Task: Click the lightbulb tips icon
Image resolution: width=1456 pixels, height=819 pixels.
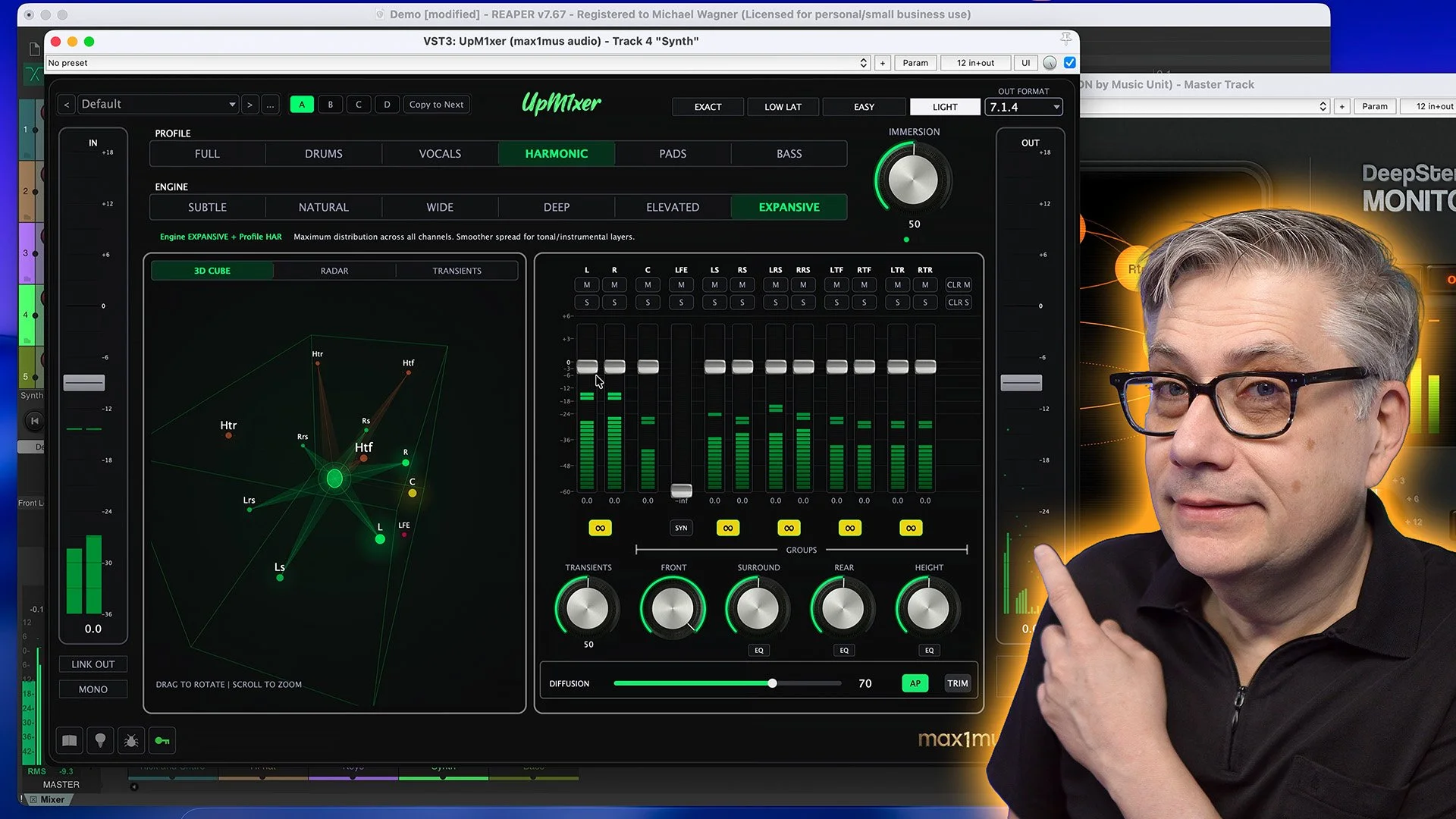Action: (100, 740)
